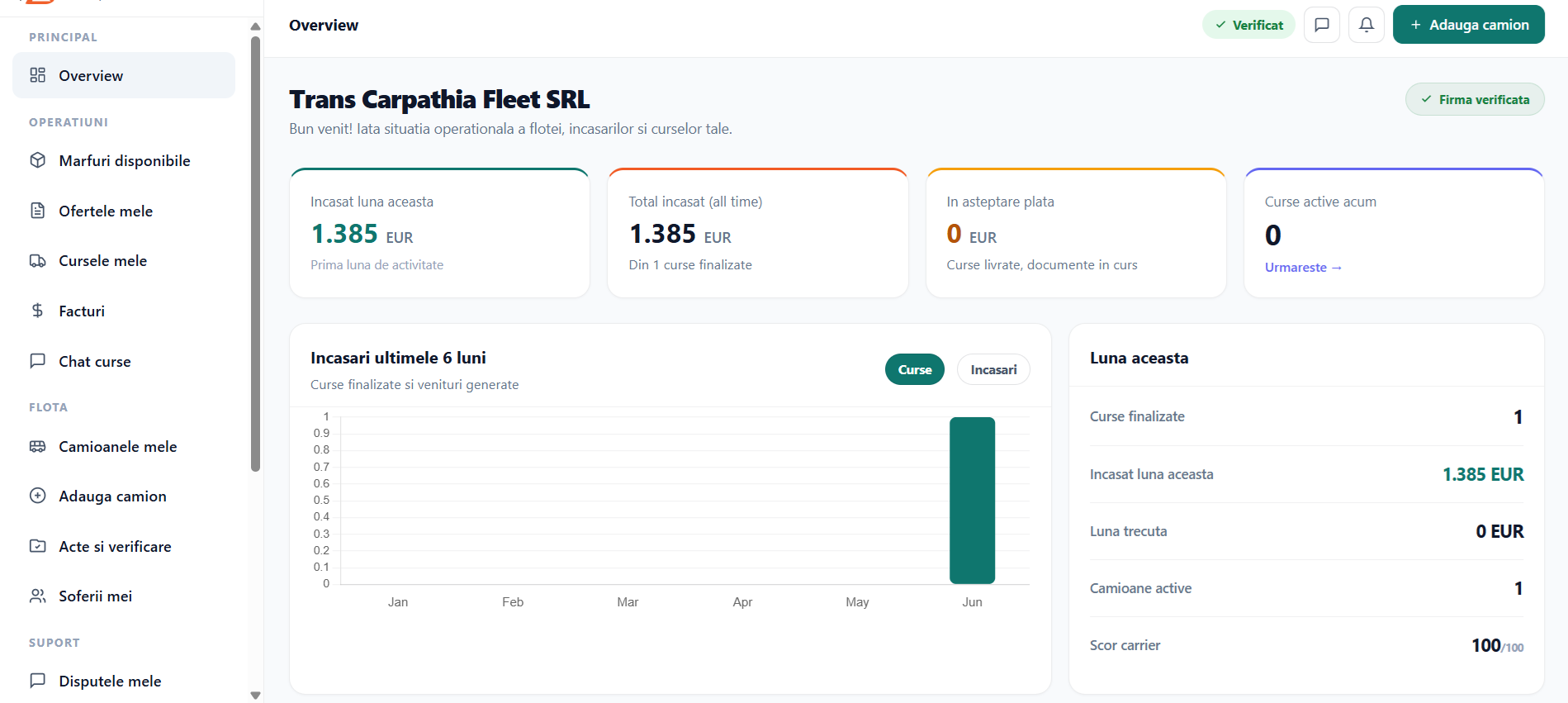Go to Ofertele mele
Screen dimensions: 1568x703
click(x=124, y=211)
